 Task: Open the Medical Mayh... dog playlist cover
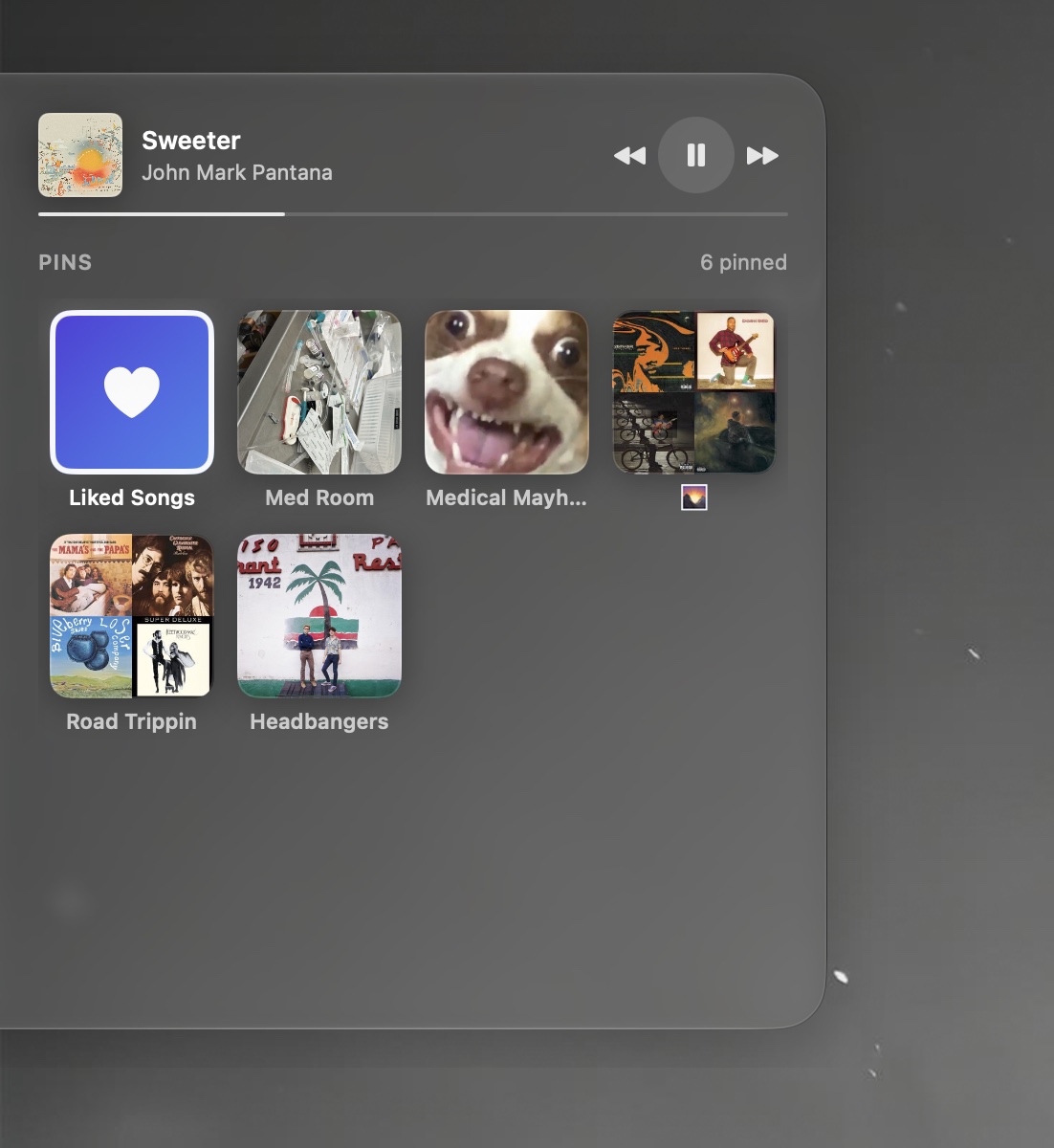click(x=507, y=392)
